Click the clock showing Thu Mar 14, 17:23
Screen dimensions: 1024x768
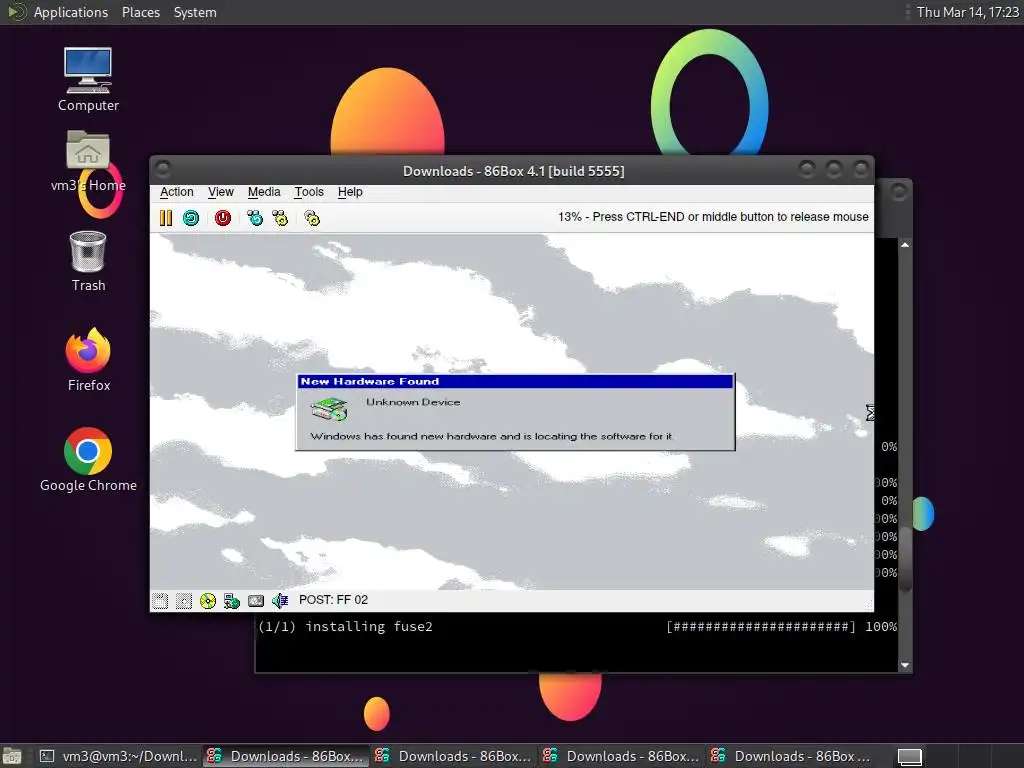point(967,12)
